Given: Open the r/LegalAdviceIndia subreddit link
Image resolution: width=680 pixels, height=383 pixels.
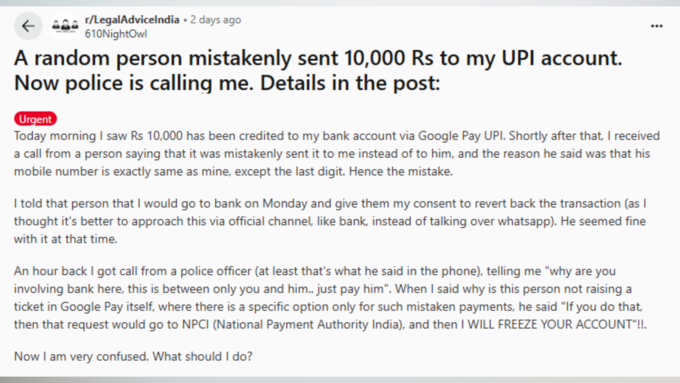Looking at the screenshot, I should click(132, 20).
